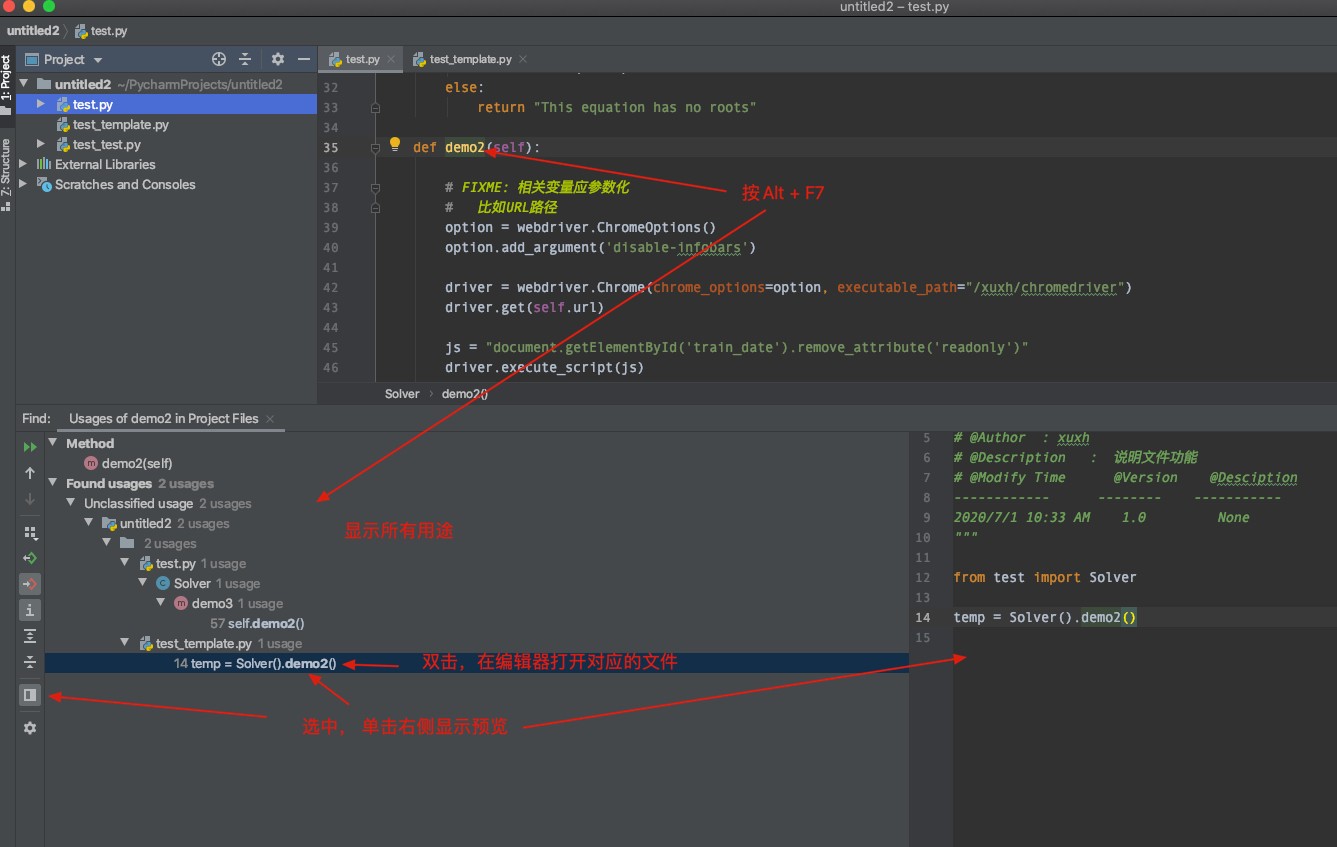This screenshot has width=1337, height=847.
Task: Close the test_template.py editor tab
Action: pyautogui.click(x=523, y=60)
